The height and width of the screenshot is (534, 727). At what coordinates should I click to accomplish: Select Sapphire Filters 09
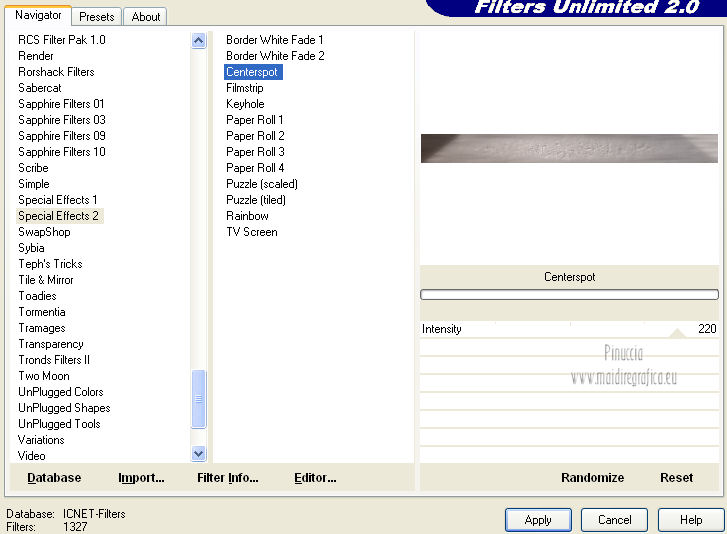pos(62,136)
